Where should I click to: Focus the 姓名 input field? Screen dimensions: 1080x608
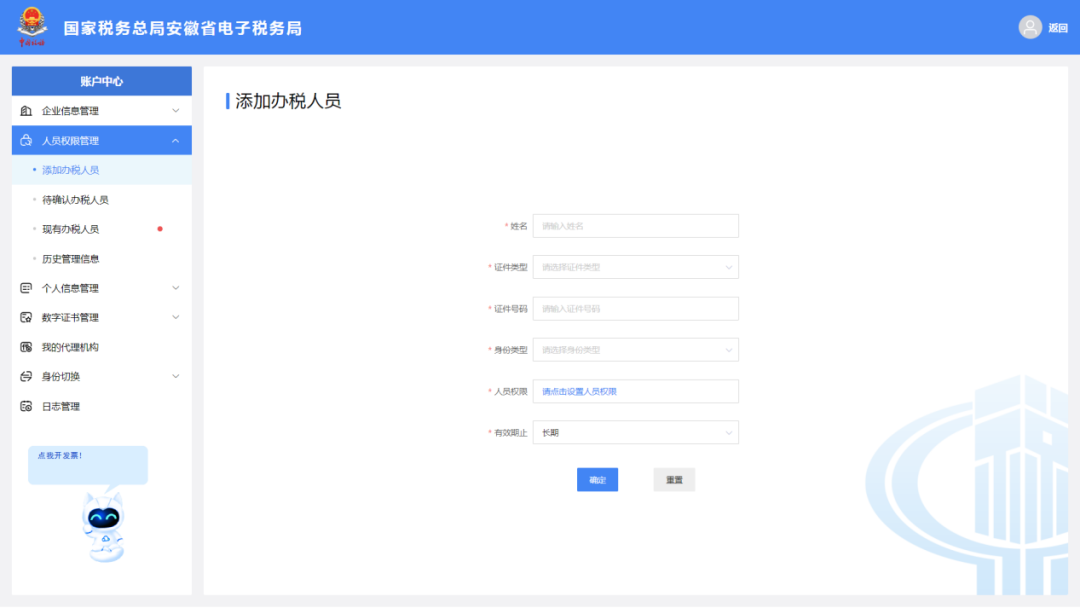click(x=635, y=226)
